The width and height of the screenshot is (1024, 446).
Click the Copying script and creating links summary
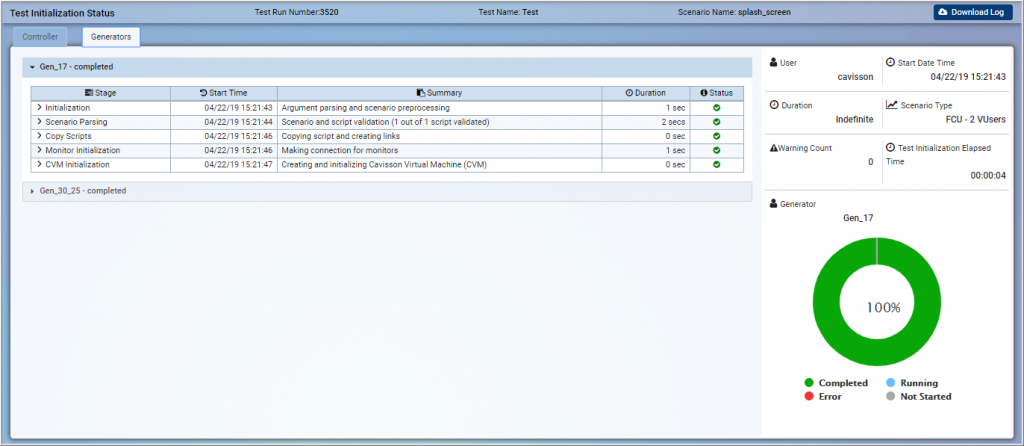[x=340, y=136]
